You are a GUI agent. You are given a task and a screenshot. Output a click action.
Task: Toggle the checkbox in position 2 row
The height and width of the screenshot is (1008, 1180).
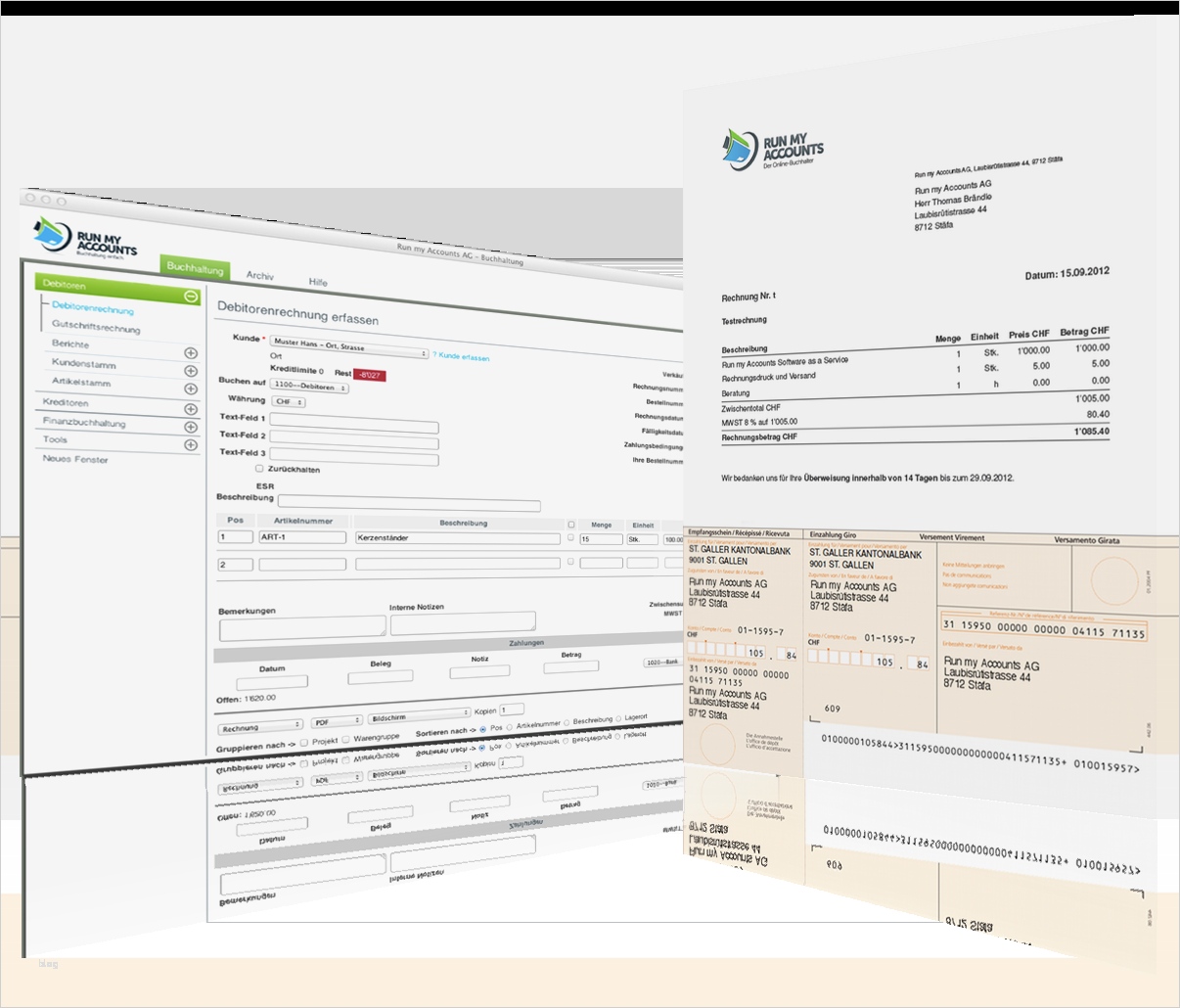[x=571, y=562]
